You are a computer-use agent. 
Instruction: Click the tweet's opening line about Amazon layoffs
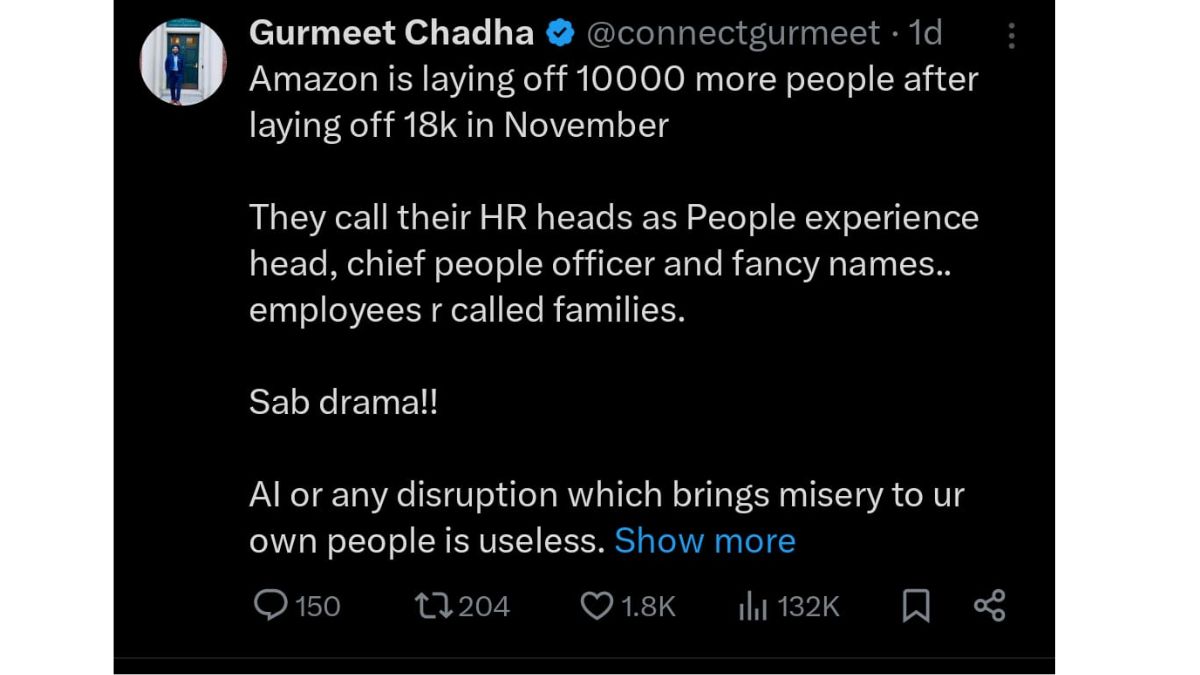(x=613, y=80)
